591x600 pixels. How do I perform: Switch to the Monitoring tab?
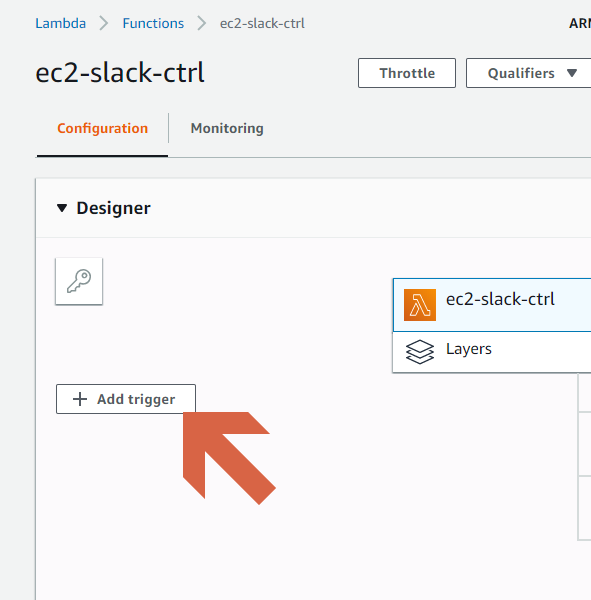227,129
